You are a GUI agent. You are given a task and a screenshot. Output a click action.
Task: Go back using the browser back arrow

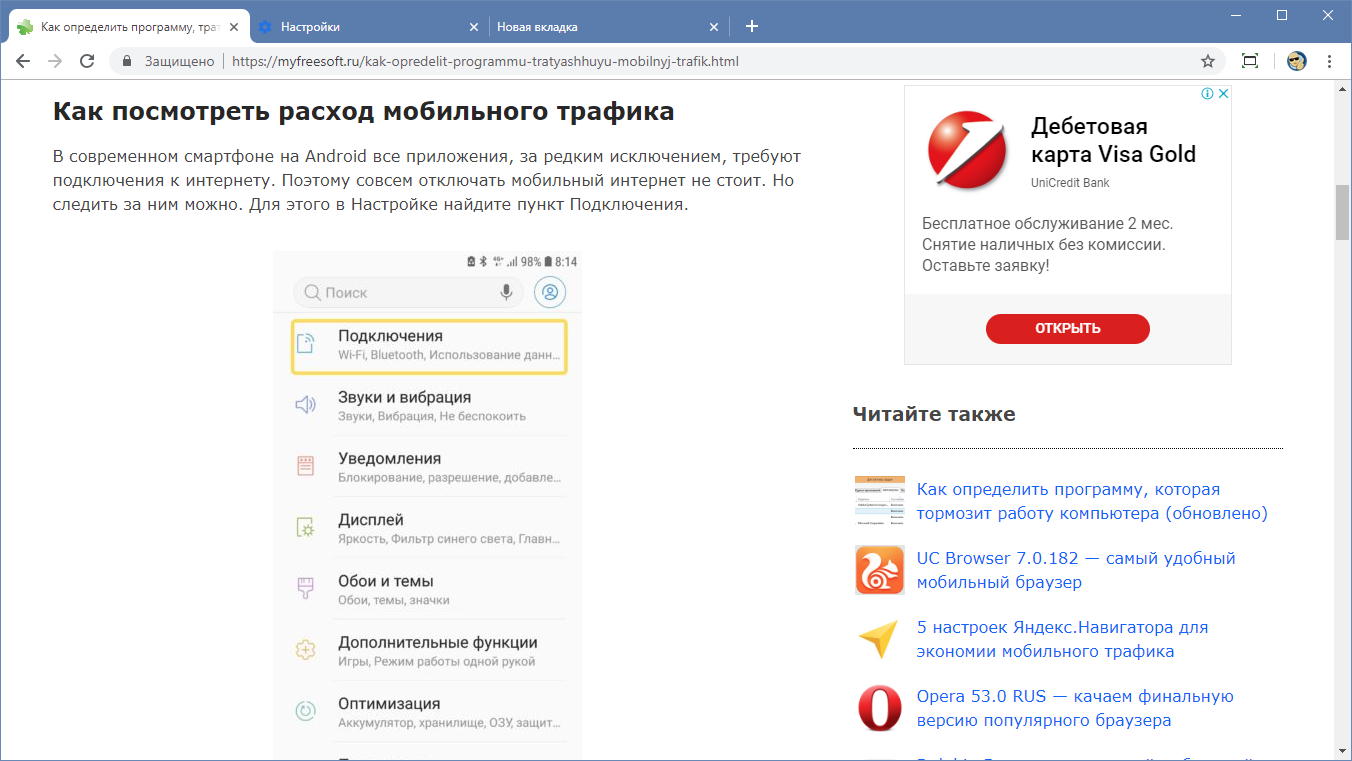click(x=23, y=61)
